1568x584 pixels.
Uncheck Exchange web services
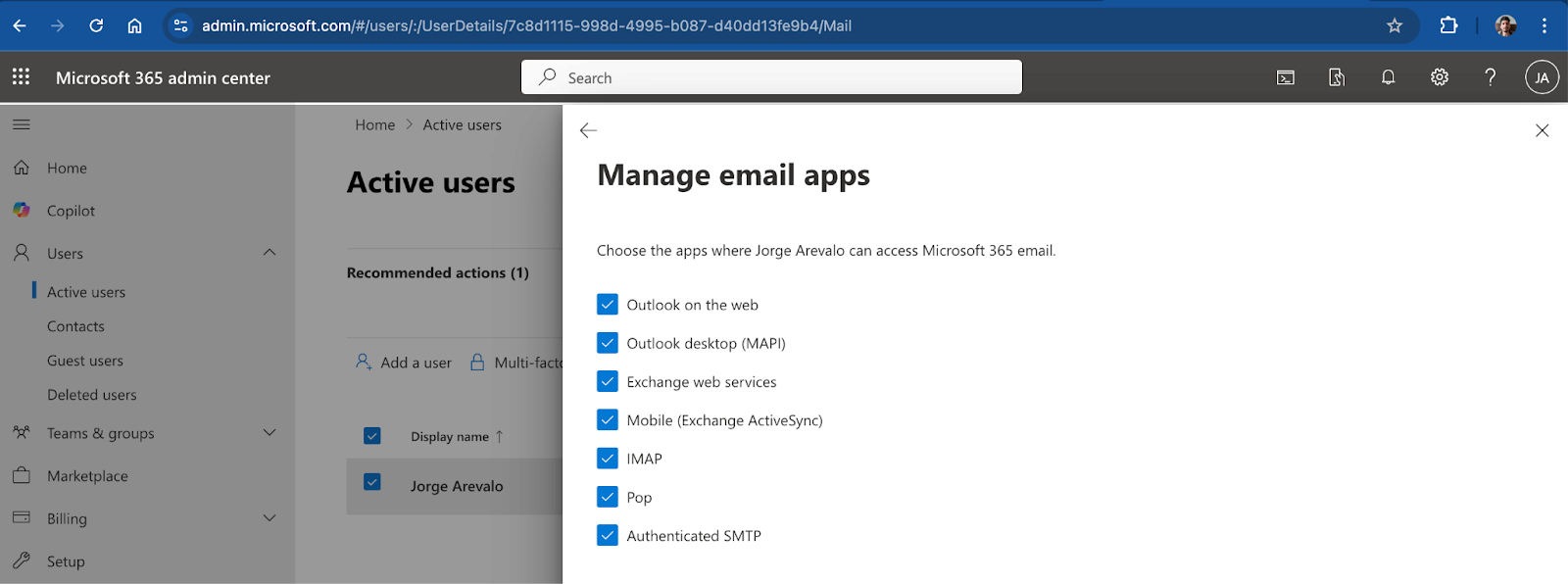tap(608, 381)
